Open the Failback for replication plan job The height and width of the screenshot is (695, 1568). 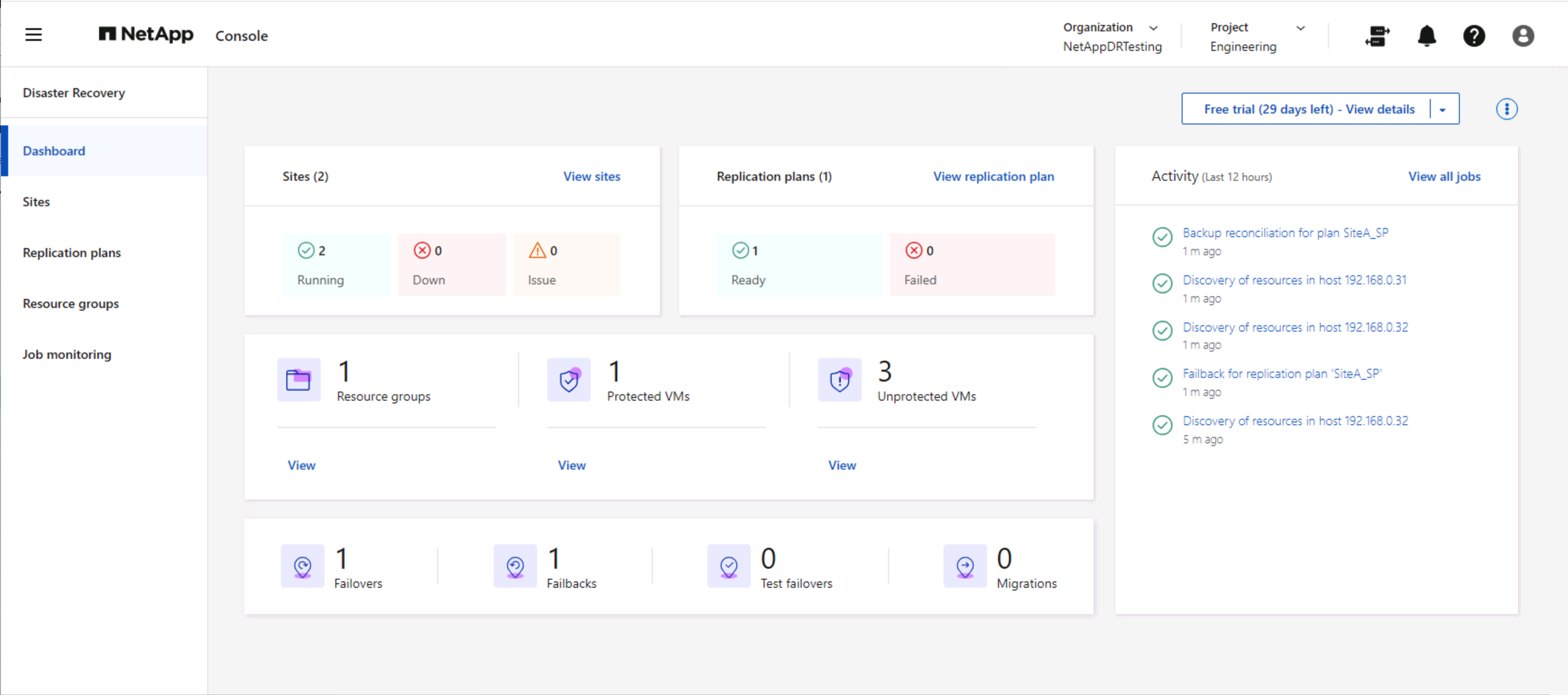(x=1282, y=374)
